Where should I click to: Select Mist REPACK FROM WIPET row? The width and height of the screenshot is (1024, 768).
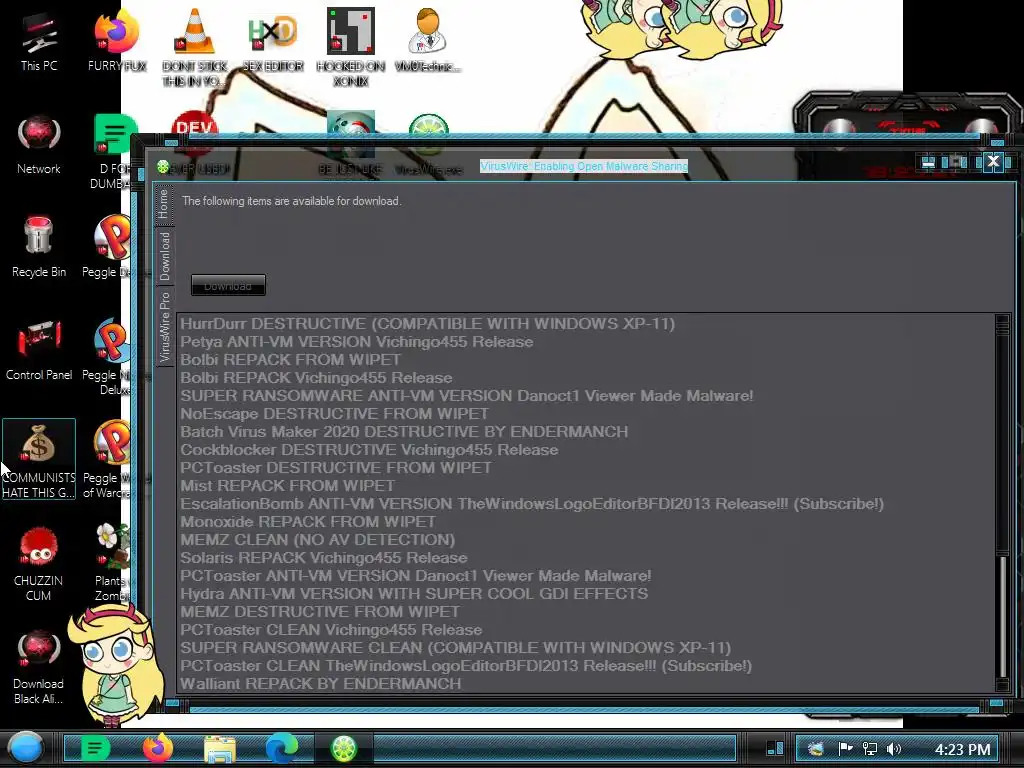pos(585,486)
